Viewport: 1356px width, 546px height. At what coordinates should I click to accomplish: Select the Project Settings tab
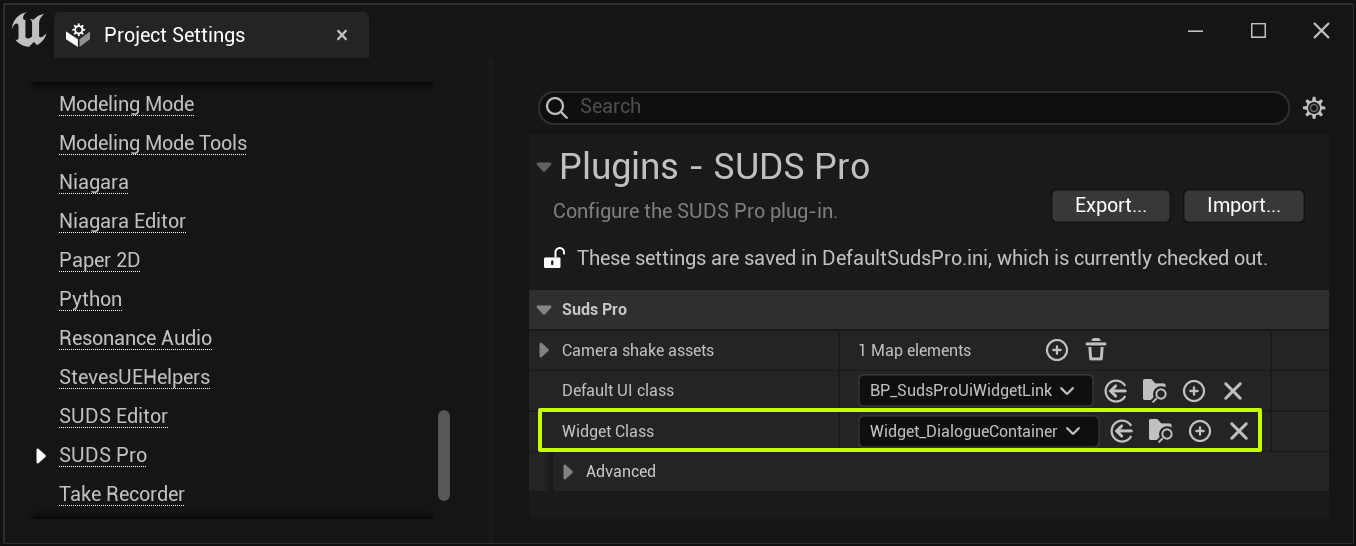coord(211,35)
